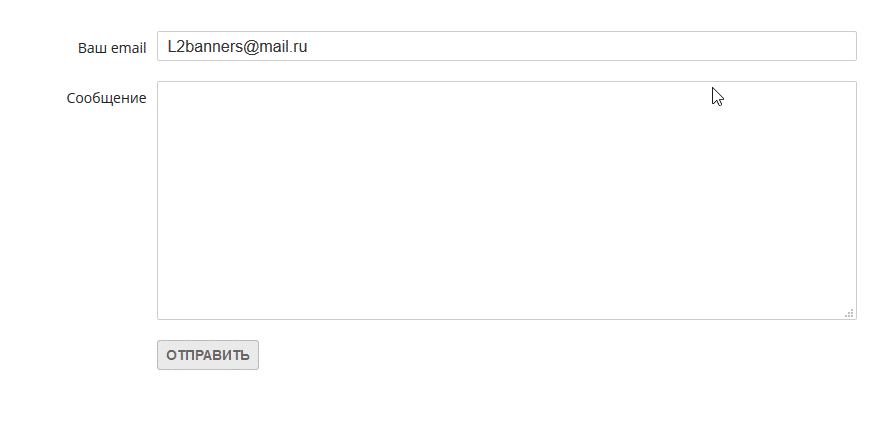Activate the large empty message box
Image resolution: width=877 pixels, height=432 pixels.
(x=507, y=200)
